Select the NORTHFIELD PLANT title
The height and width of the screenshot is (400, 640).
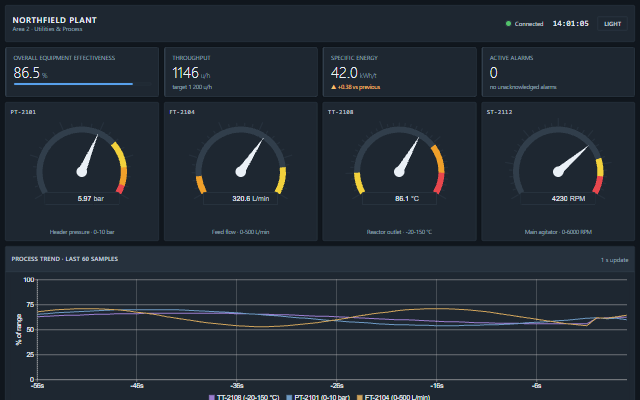coord(54,20)
